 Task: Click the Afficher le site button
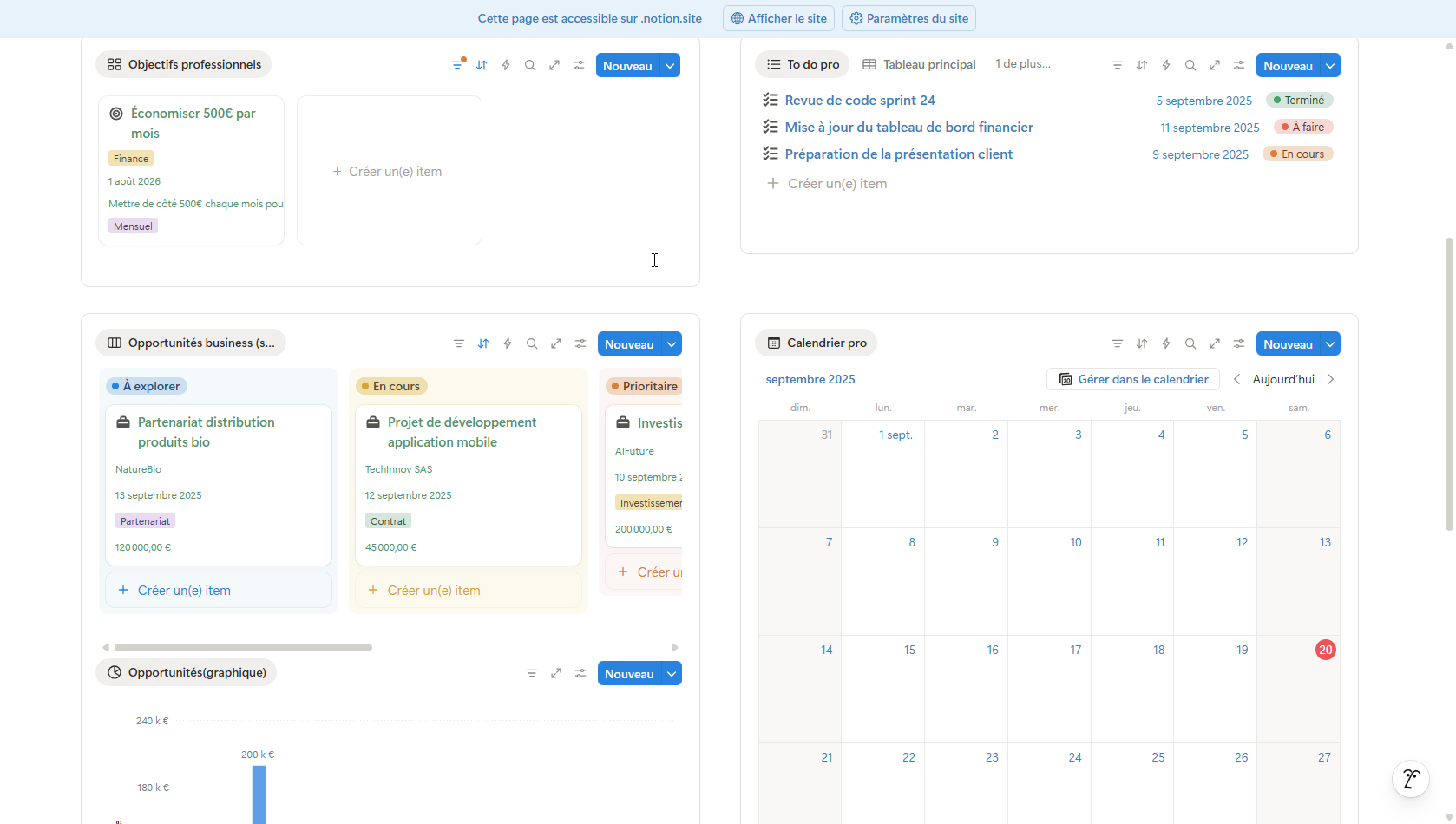point(778,18)
